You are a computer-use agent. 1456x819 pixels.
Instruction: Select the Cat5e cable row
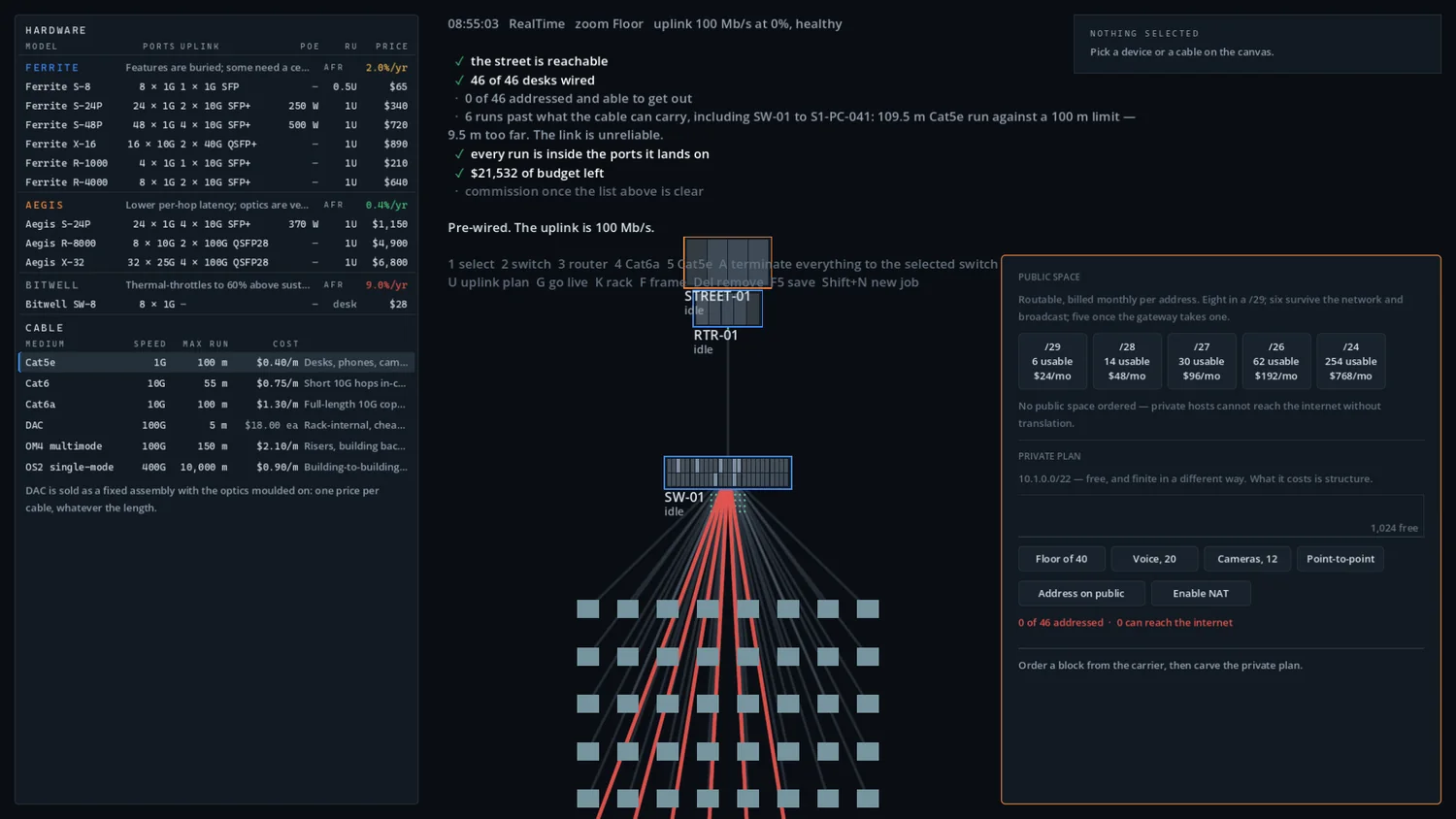tap(216, 362)
